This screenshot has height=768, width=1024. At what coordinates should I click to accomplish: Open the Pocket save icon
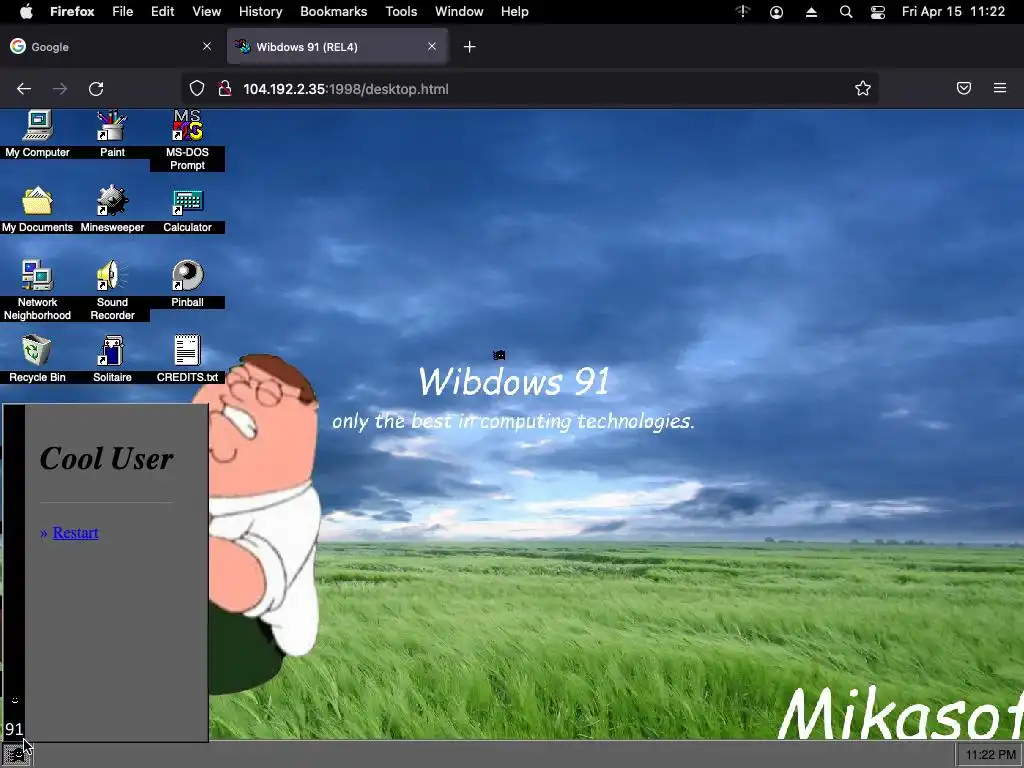(964, 88)
